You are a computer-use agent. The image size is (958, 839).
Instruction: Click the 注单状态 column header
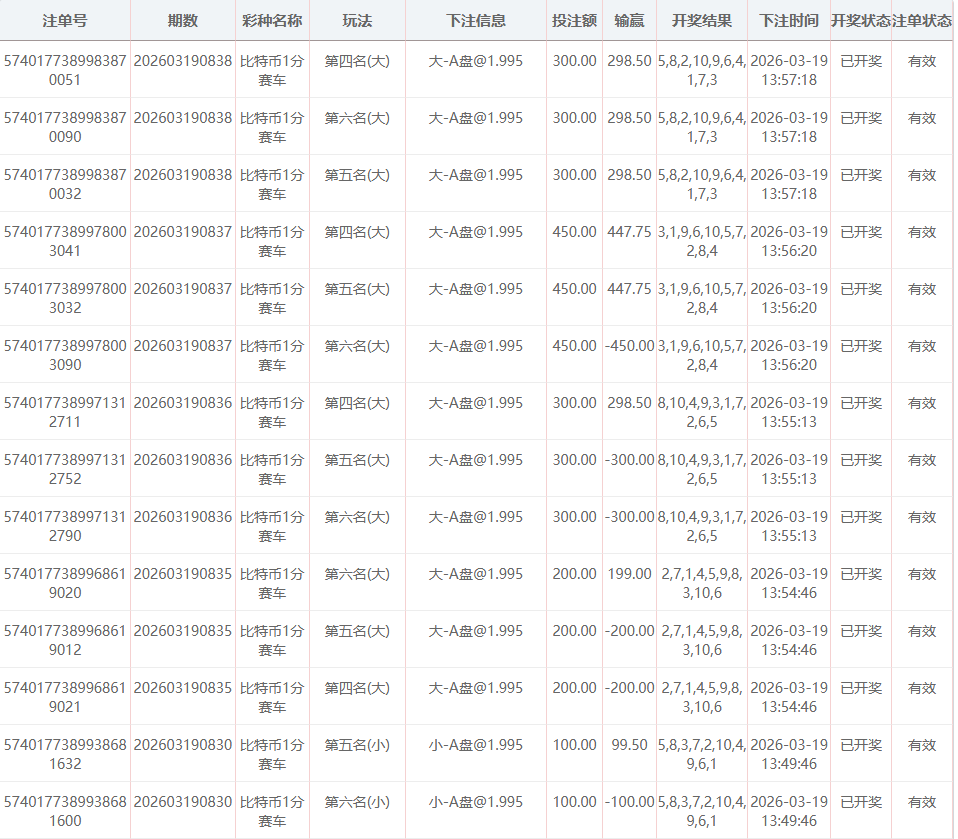pos(921,20)
